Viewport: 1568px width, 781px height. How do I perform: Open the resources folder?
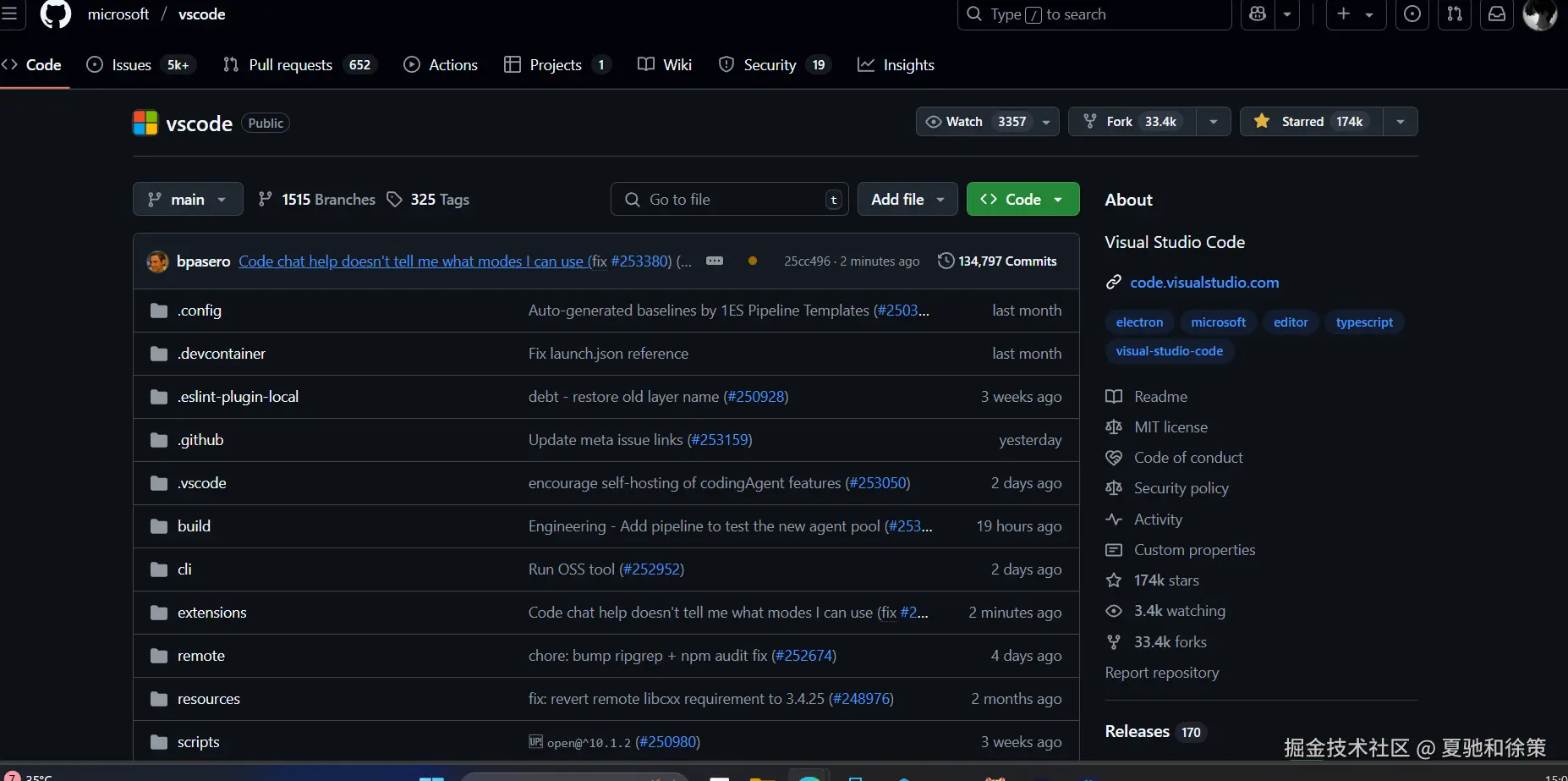point(209,699)
